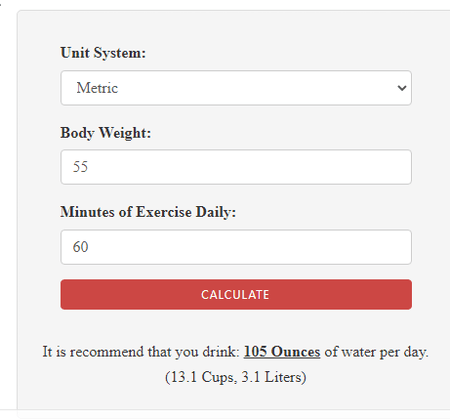450x420 pixels.
Task: Select the Metric text in the unit combo box
Action: (x=97, y=88)
